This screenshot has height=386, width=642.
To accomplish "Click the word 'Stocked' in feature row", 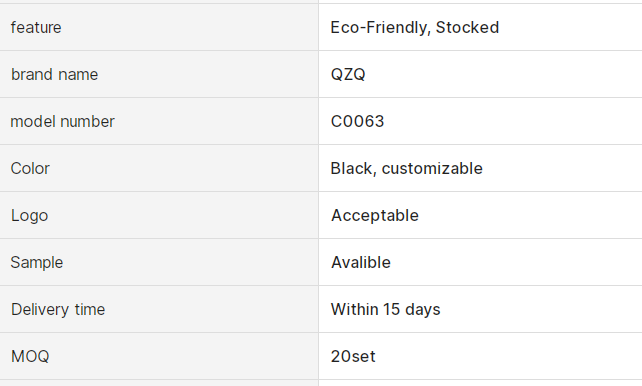I will tap(468, 27).
